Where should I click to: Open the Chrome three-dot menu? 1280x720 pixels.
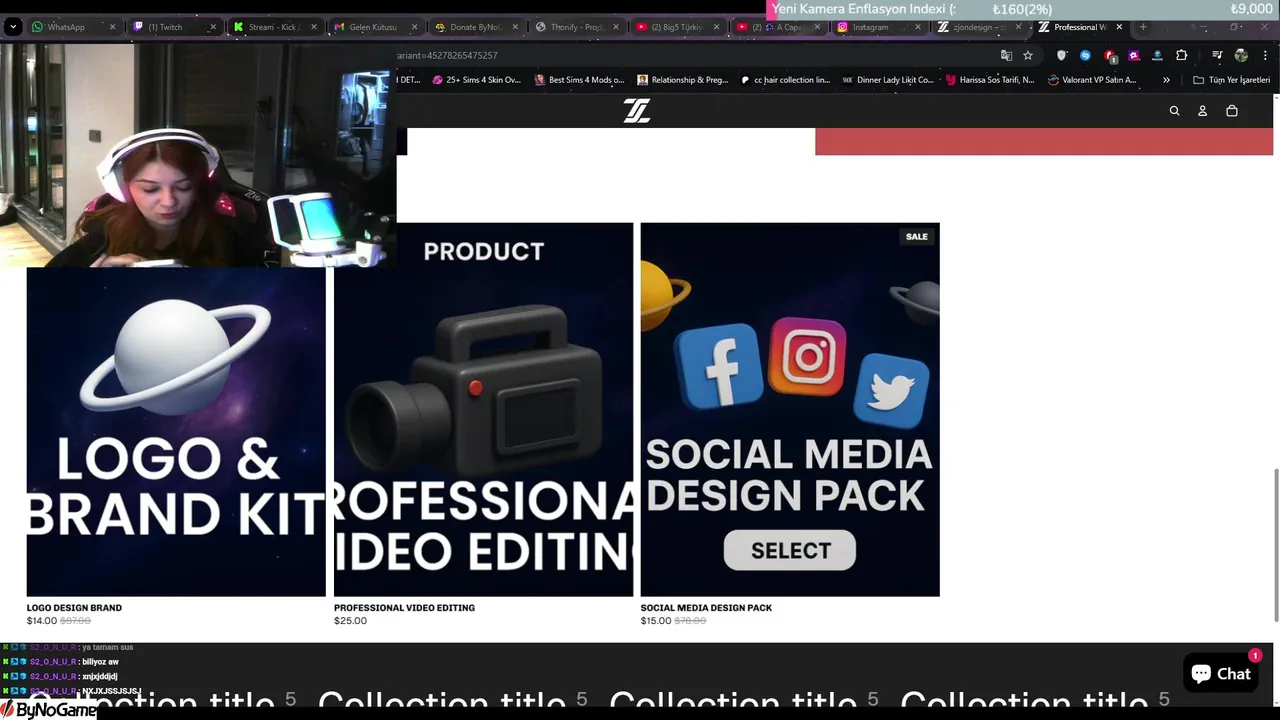click(1265, 55)
